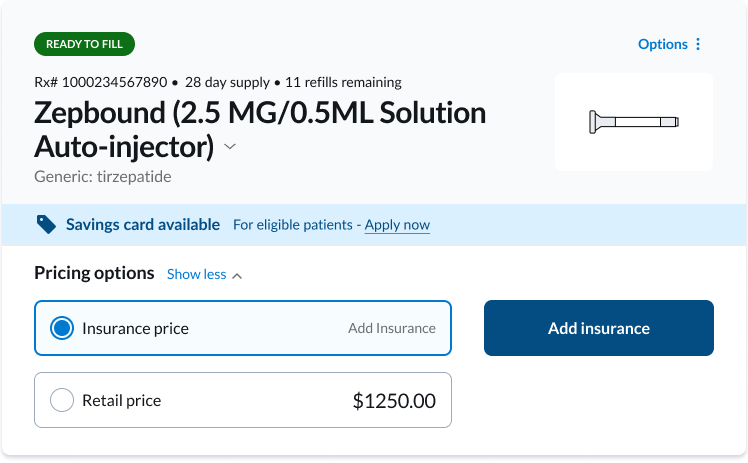Open the Options menu label
Image resolution: width=748 pixels, height=463 pixels.
(x=662, y=44)
